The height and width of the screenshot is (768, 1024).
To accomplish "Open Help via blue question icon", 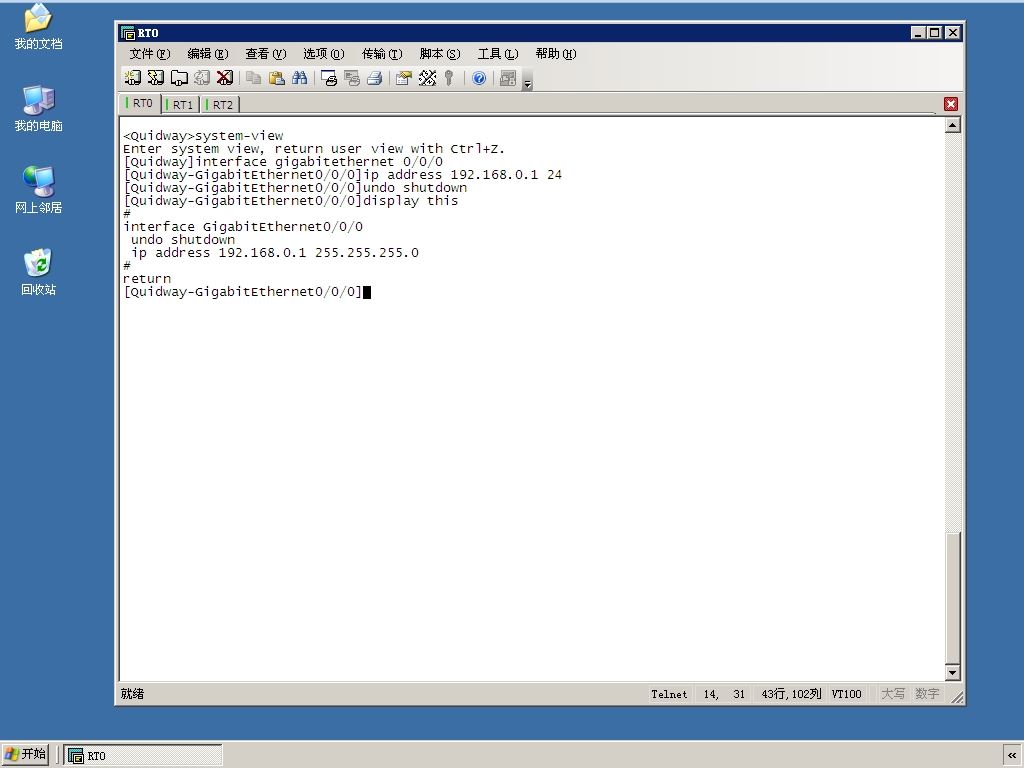I will (479, 78).
